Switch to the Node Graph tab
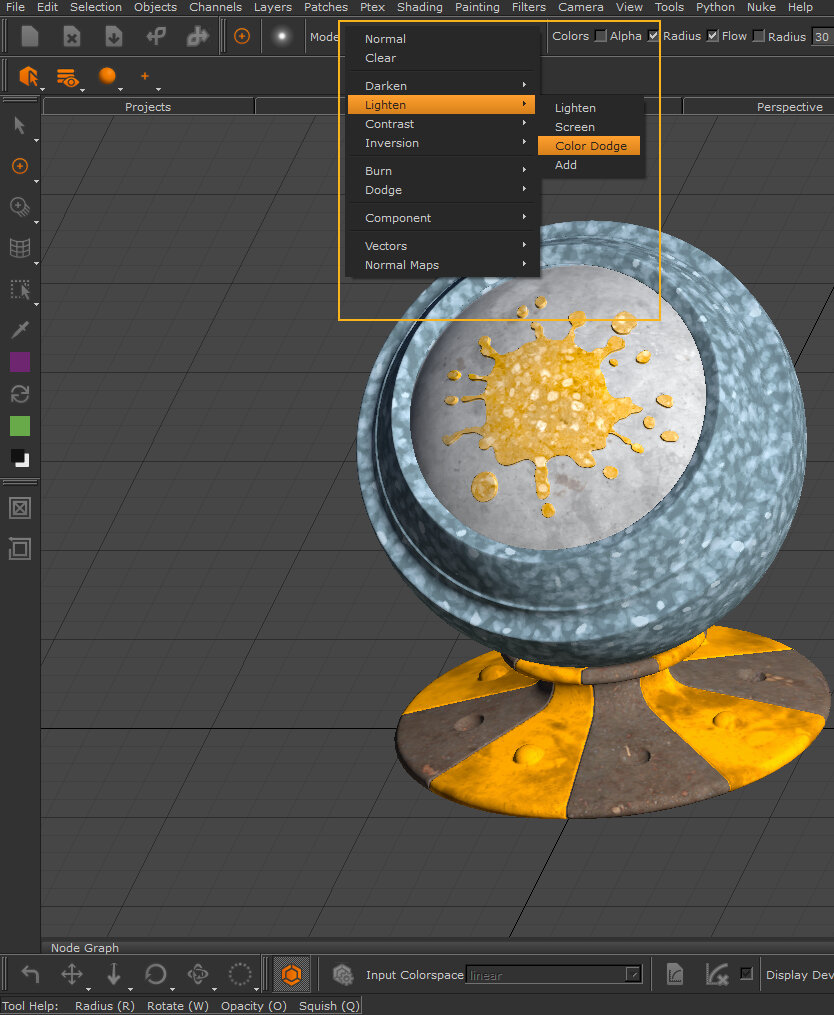834x1015 pixels. [85, 948]
